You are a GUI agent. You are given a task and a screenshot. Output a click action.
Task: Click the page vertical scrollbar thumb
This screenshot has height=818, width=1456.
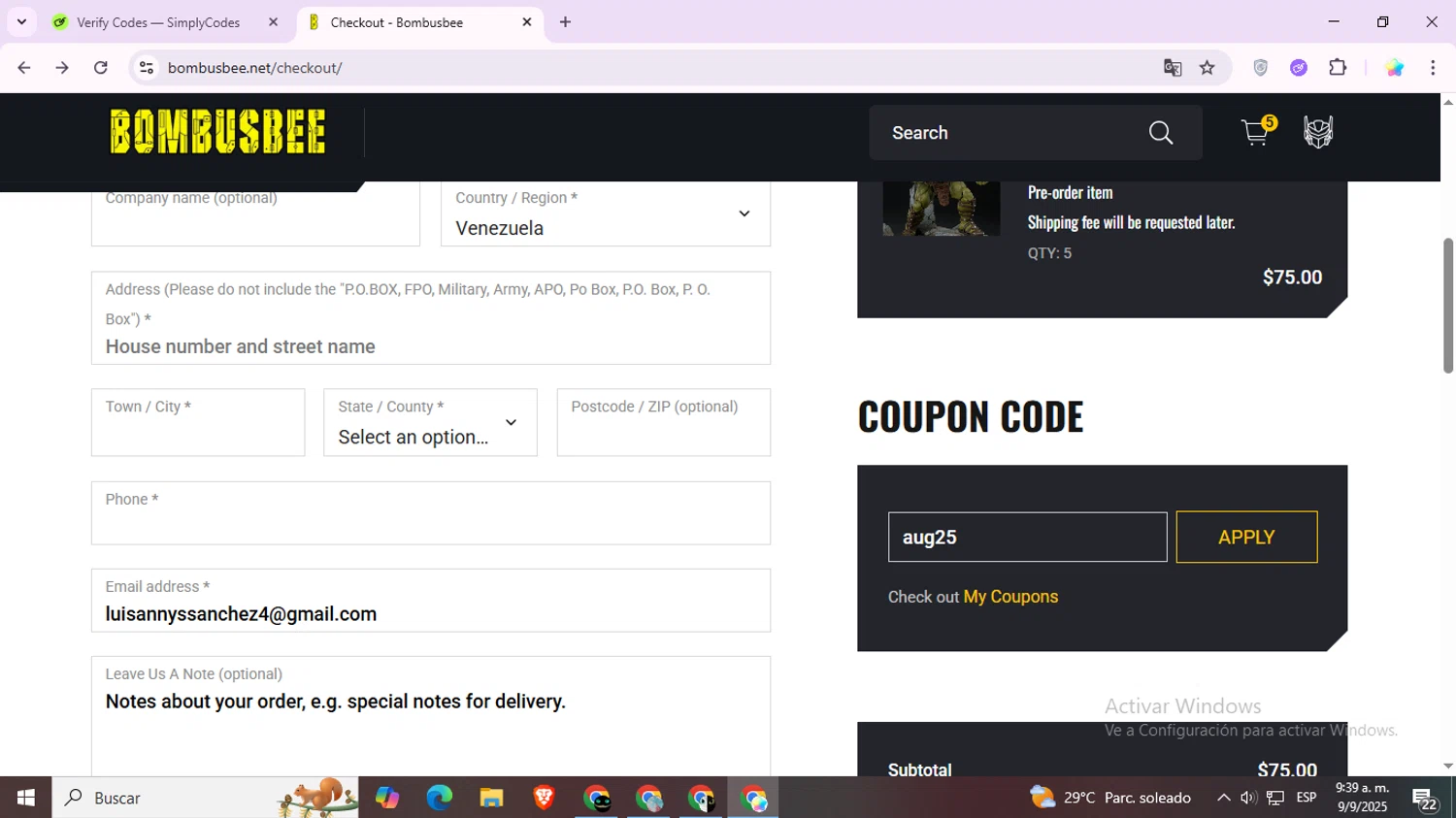click(x=1448, y=306)
